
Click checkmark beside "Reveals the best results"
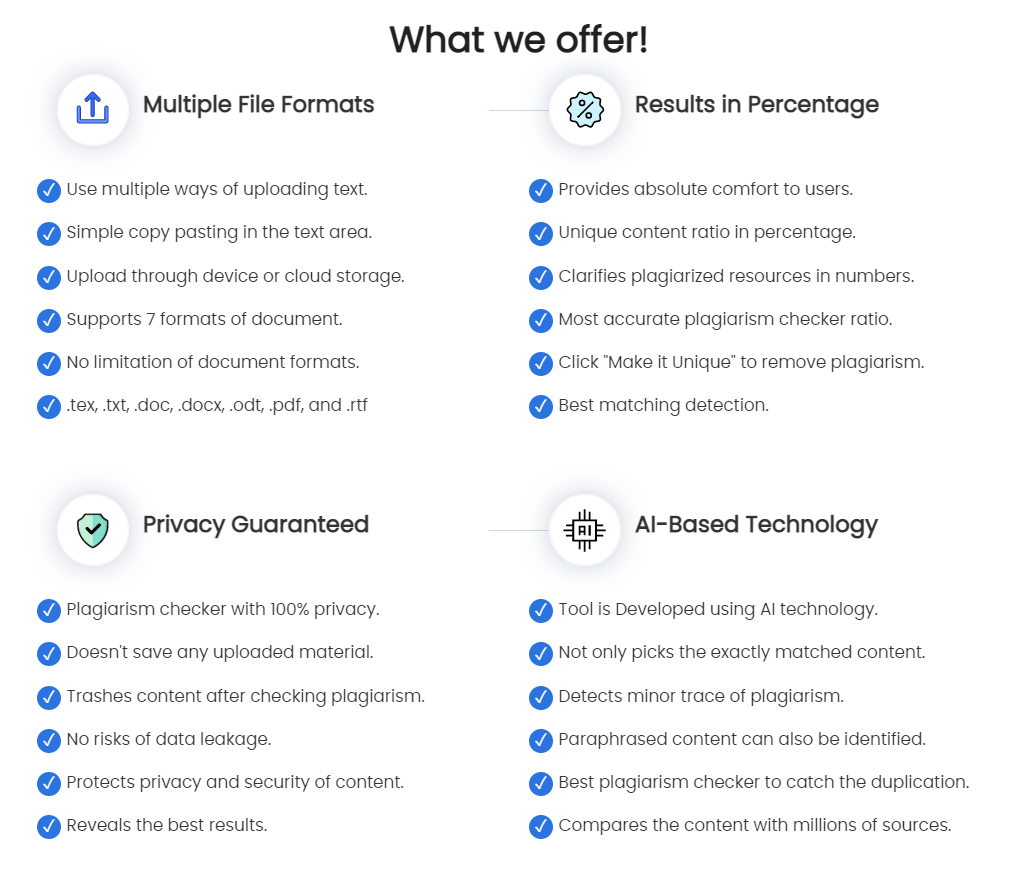coord(48,826)
